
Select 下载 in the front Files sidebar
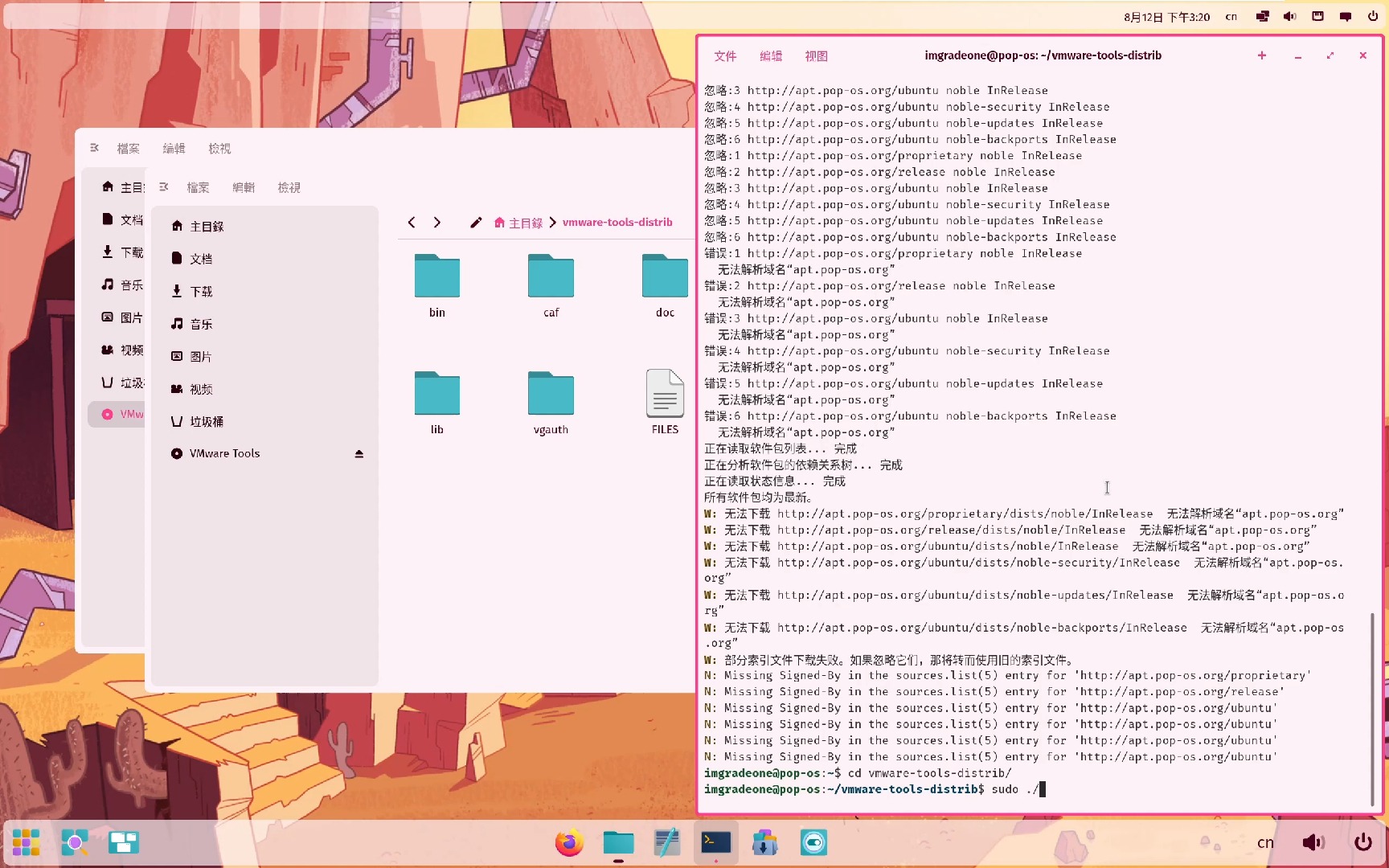[265, 292]
